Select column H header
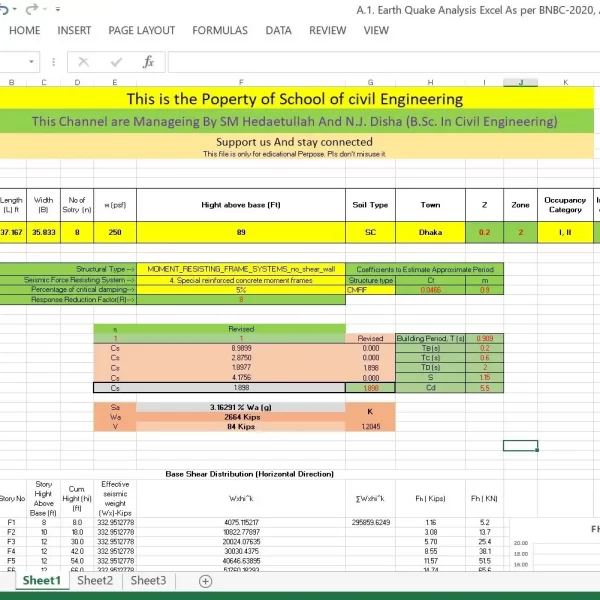Image resolution: width=600 pixels, height=600 pixels. (430, 82)
